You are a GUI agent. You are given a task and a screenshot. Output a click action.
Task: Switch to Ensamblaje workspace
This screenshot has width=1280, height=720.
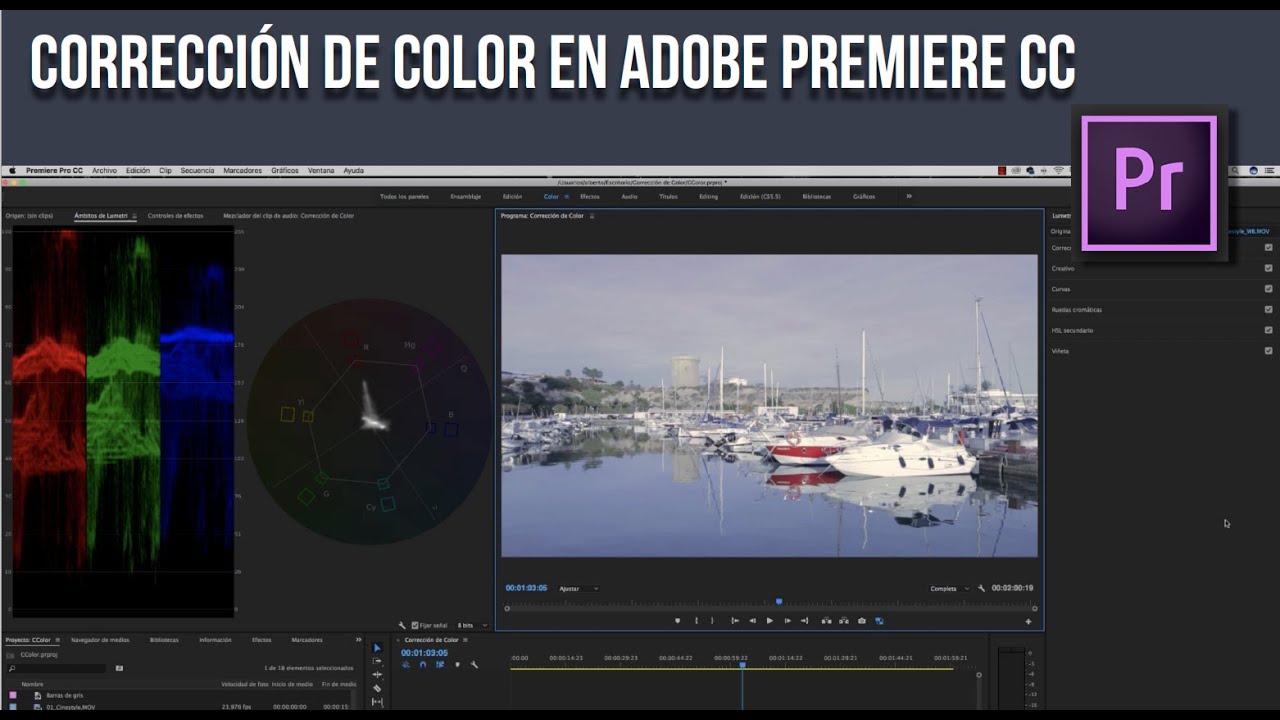pyautogui.click(x=465, y=196)
